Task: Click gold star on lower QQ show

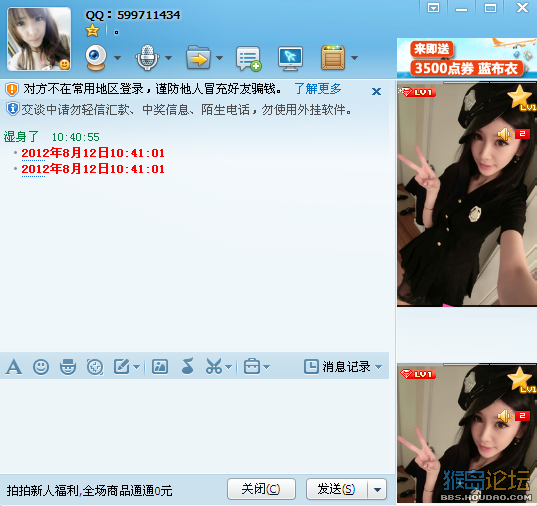Action: pyautogui.click(x=519, y=379)
